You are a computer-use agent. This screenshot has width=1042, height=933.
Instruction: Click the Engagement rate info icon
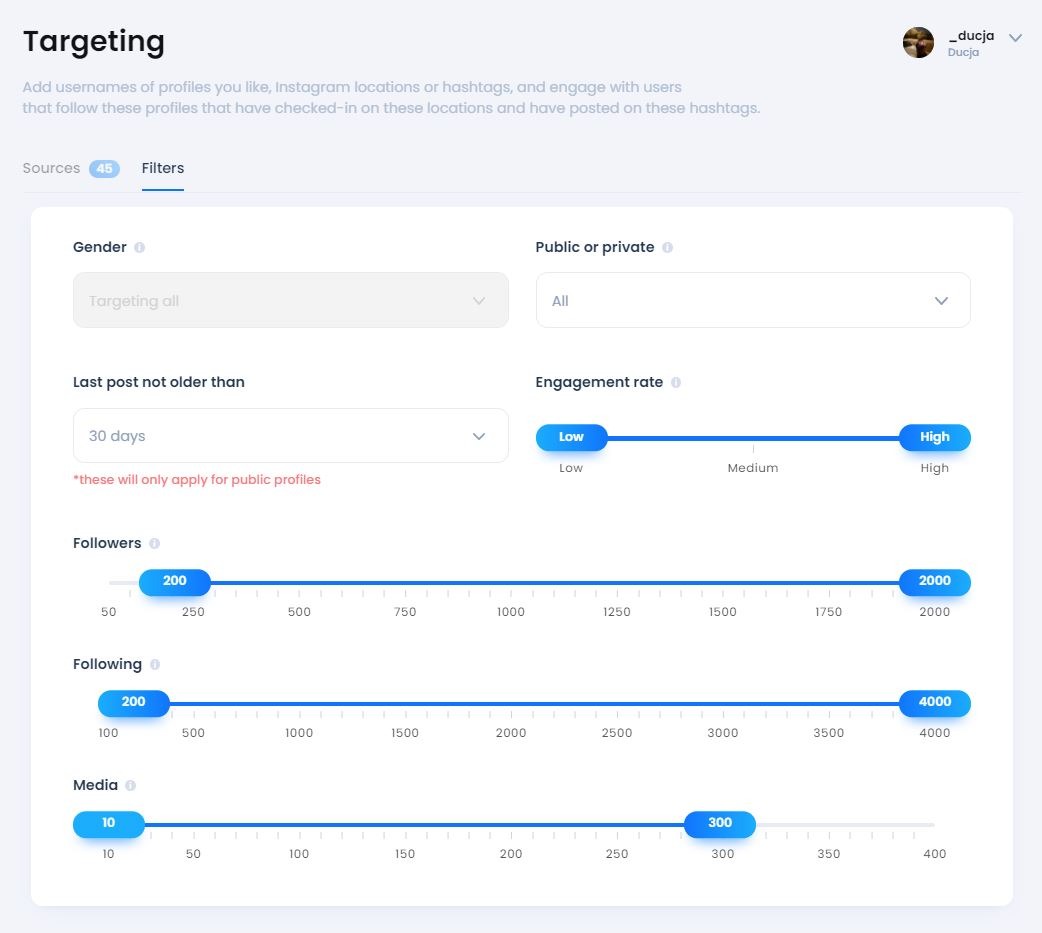pos(676,383)
